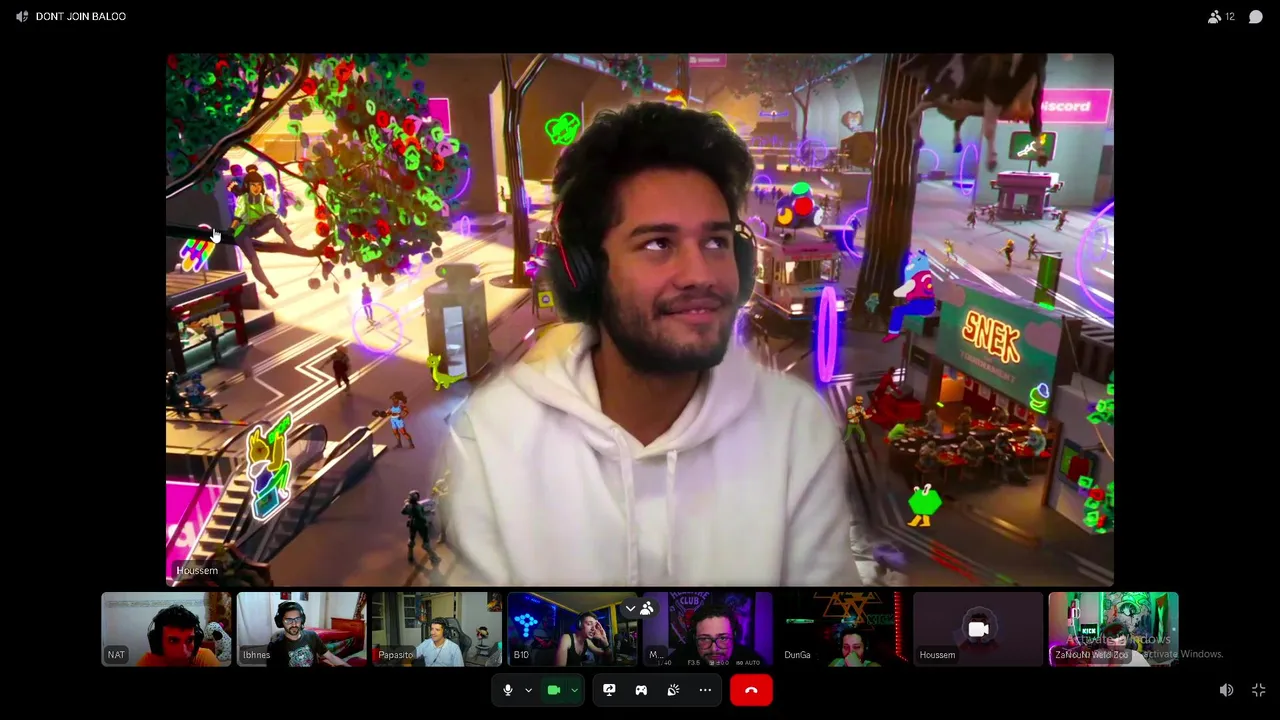Turn off the camera
Viewport: 1280px width, 720px height.
(x=553, y=690)
